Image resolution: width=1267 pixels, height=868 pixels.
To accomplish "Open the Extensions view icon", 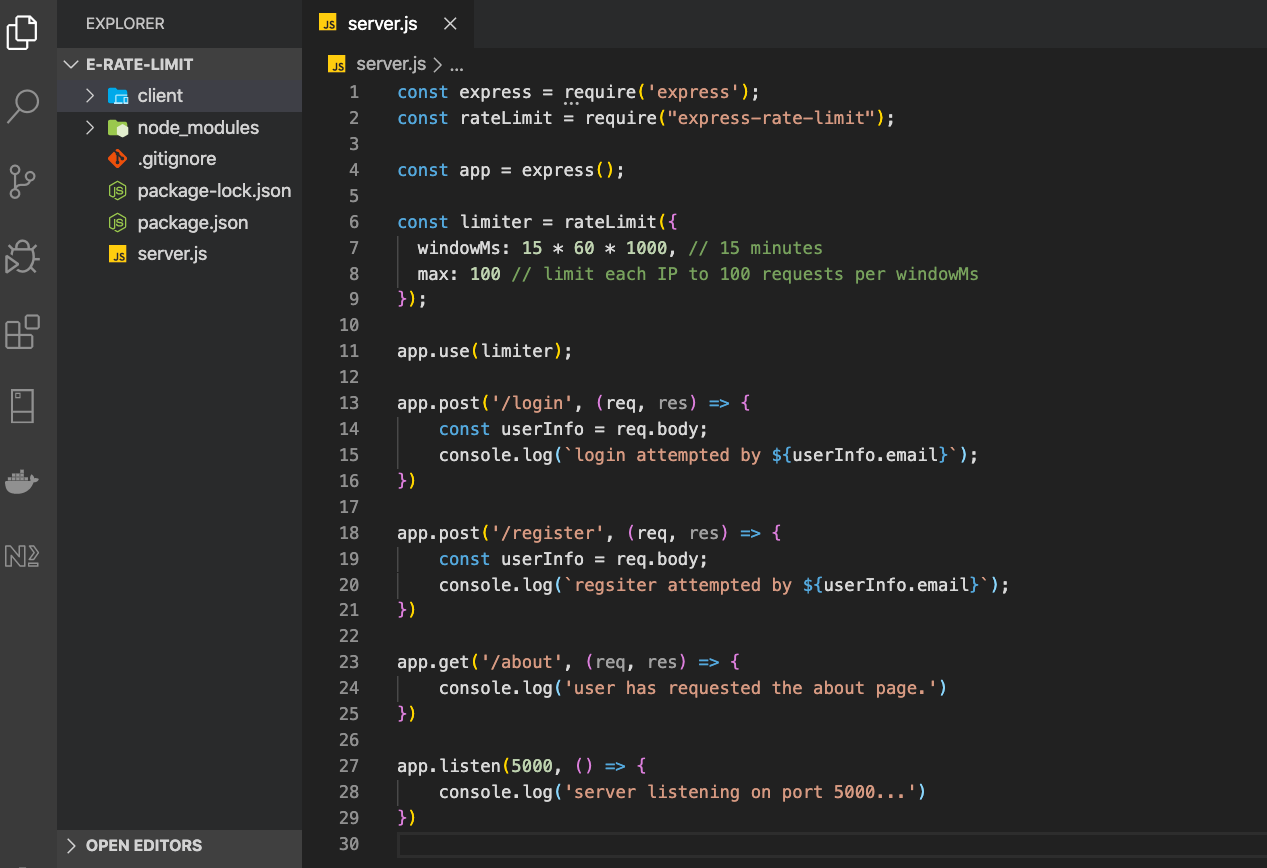I will (22, 332).
